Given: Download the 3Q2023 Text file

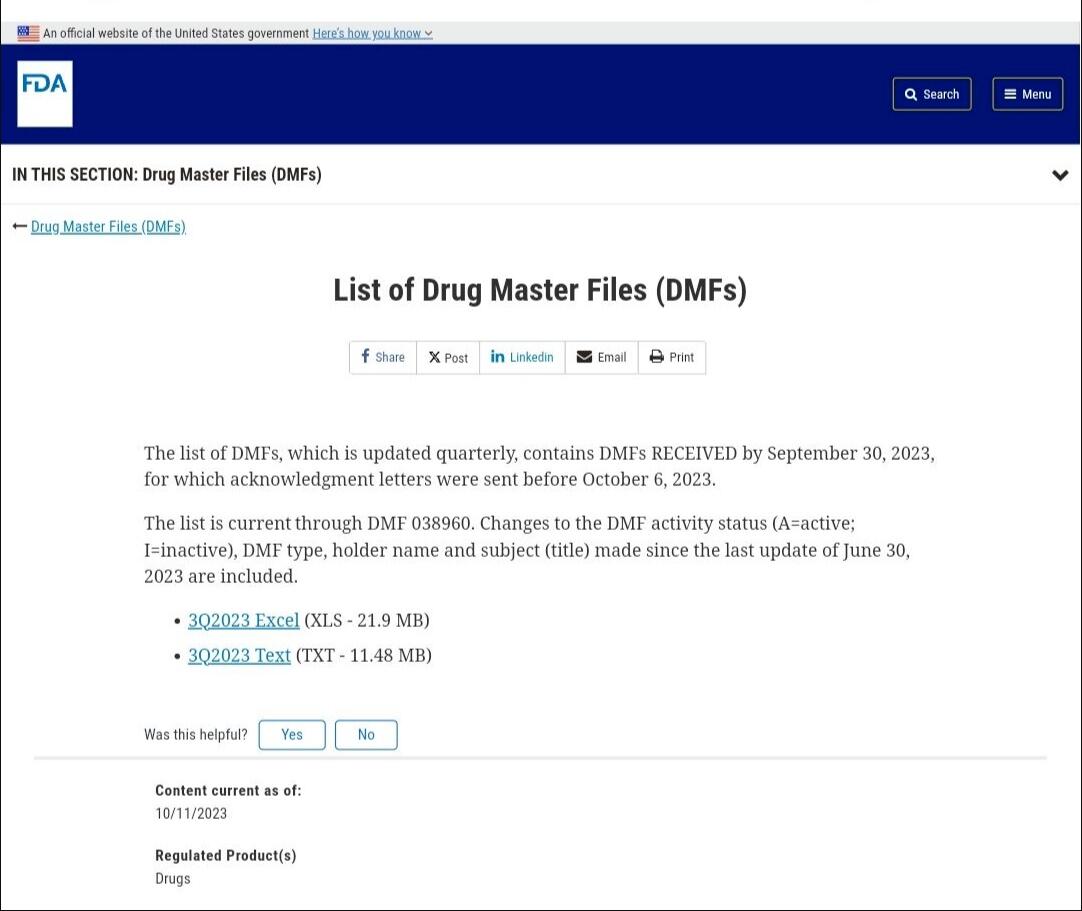Looking at the screenshot, I should pos(239,655).
